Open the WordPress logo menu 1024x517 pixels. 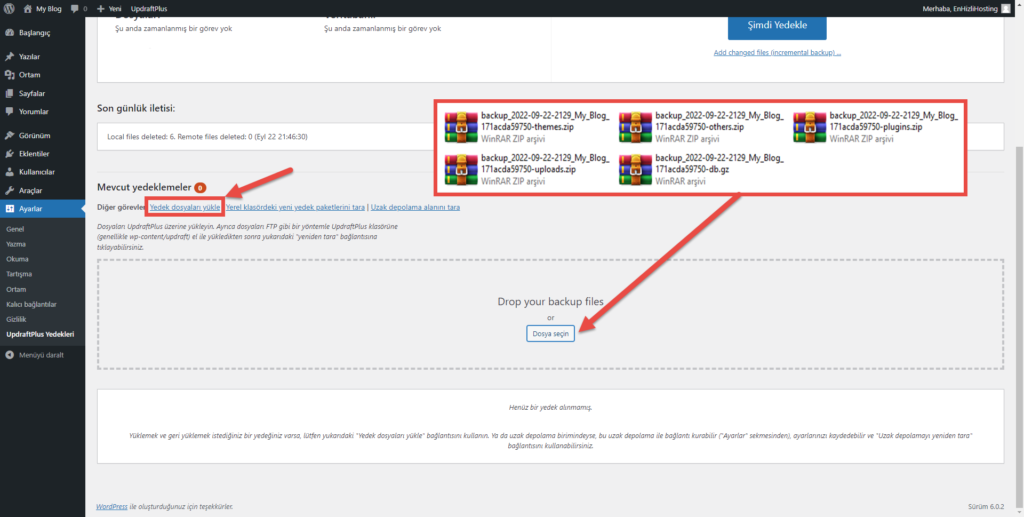point(9,9)
